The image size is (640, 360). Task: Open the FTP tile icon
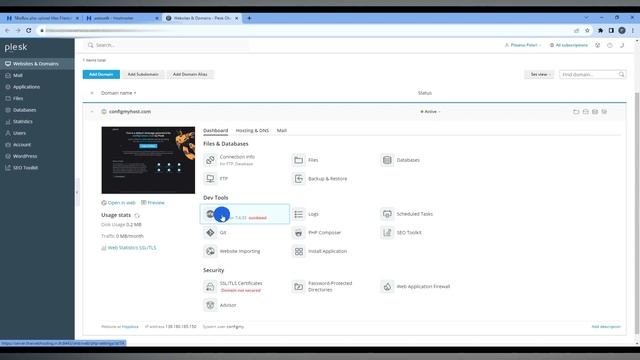(x=210, y=179)
